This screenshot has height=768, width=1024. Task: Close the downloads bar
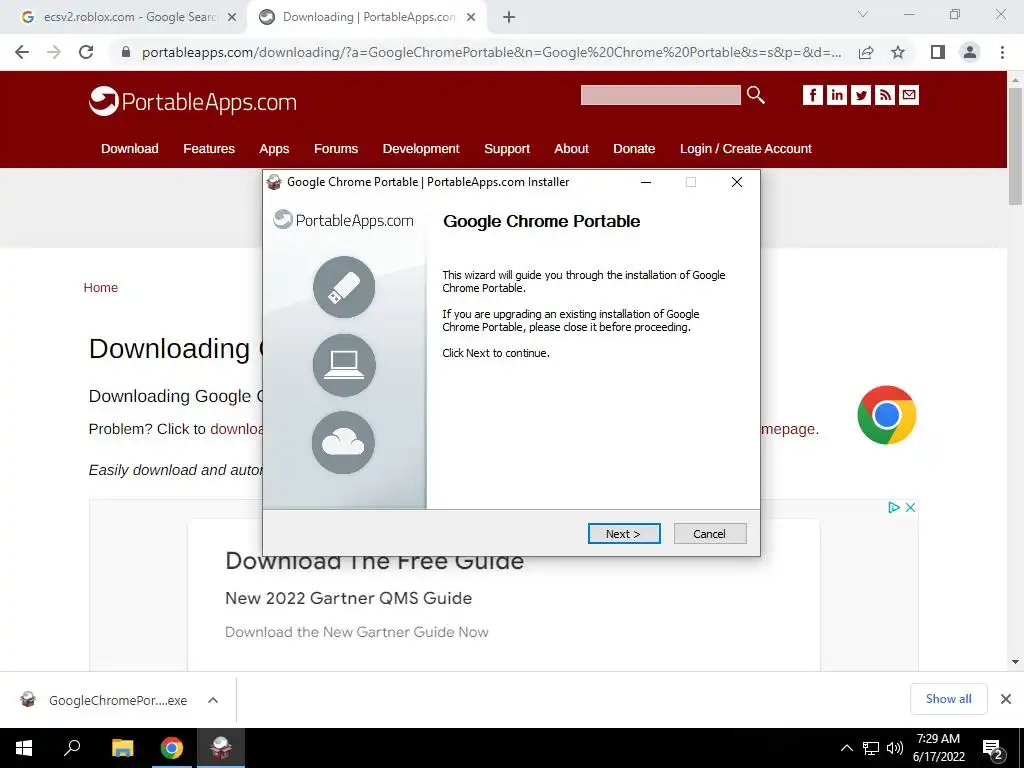pyautogui.click(x=1006, y=699)
